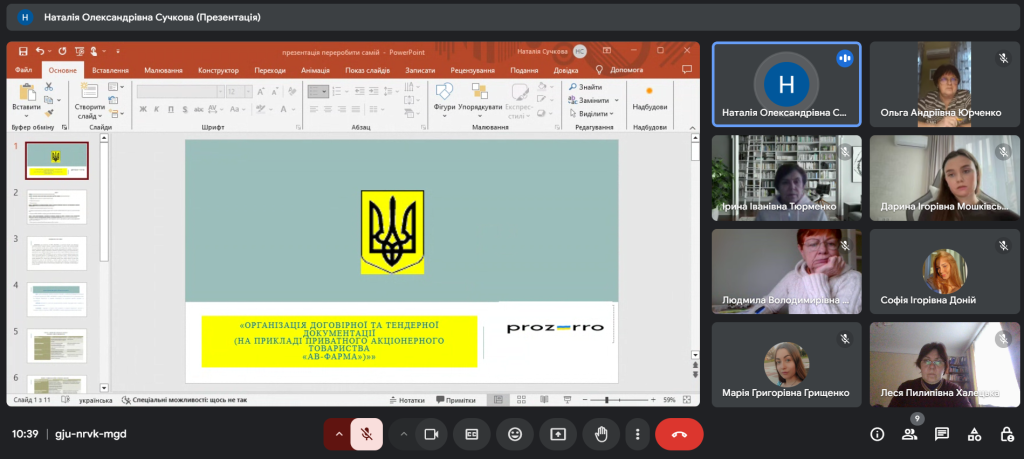Select slide 2 thumbnail in panel
This screenshot has height=459, width=1024.
pyautogui.click(x=56, y=206)
